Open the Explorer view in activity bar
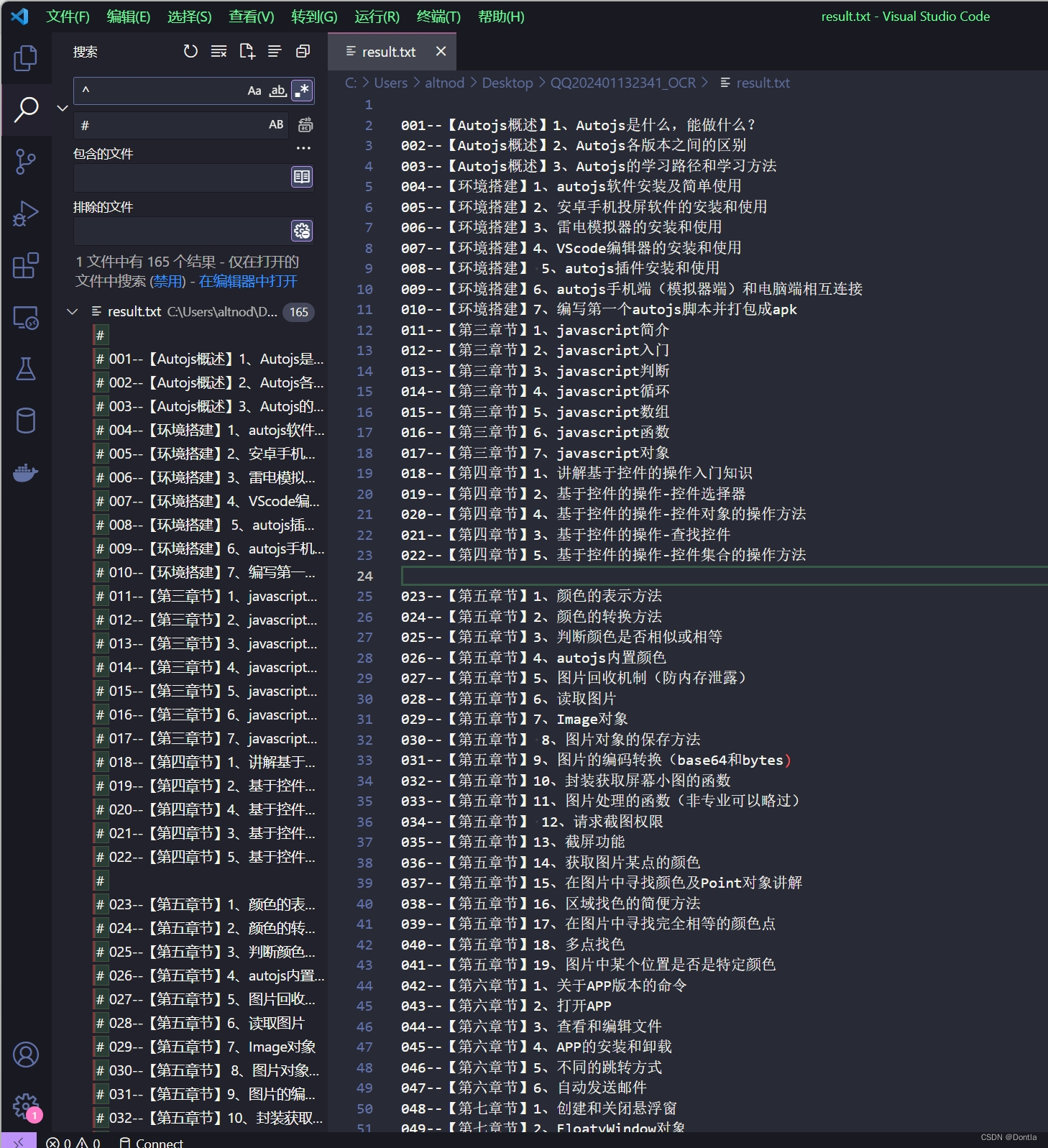 pyautogui.click(x=26, y=58)
